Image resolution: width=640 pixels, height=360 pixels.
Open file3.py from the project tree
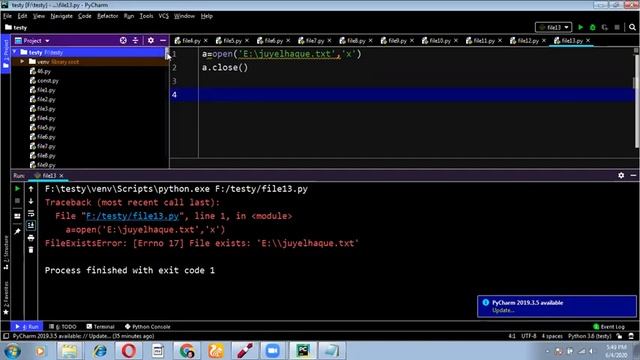(x=42, y=109)
